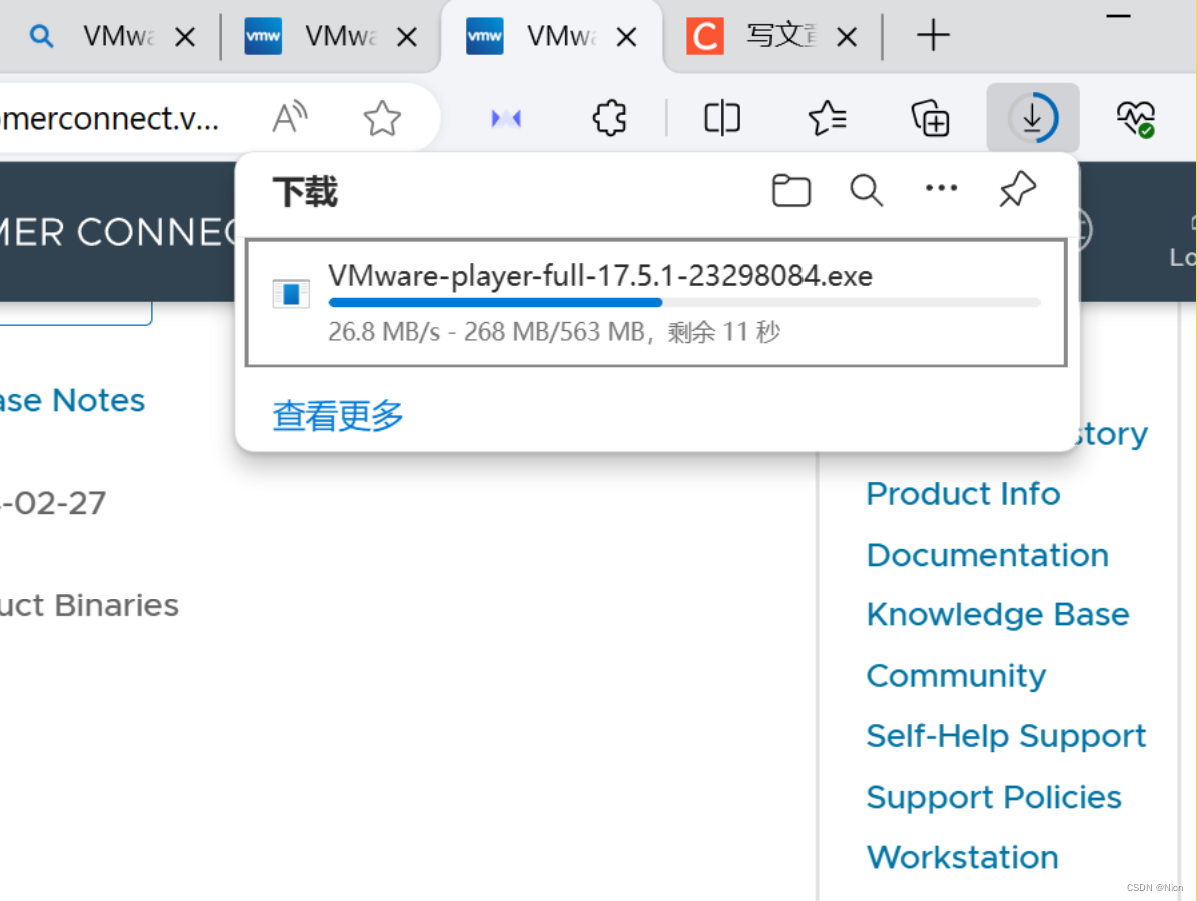Image resolution: width=1198 pixels, height=901 pixels.
Task: Click the Downloads toolbar icon
Action: 1032,117
